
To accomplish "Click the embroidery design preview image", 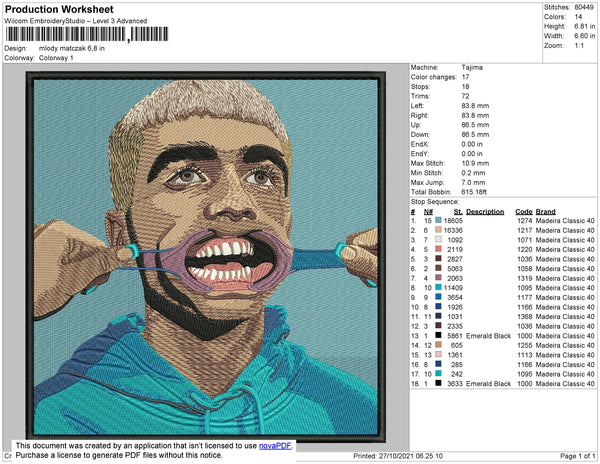I will tap(205, 257).
